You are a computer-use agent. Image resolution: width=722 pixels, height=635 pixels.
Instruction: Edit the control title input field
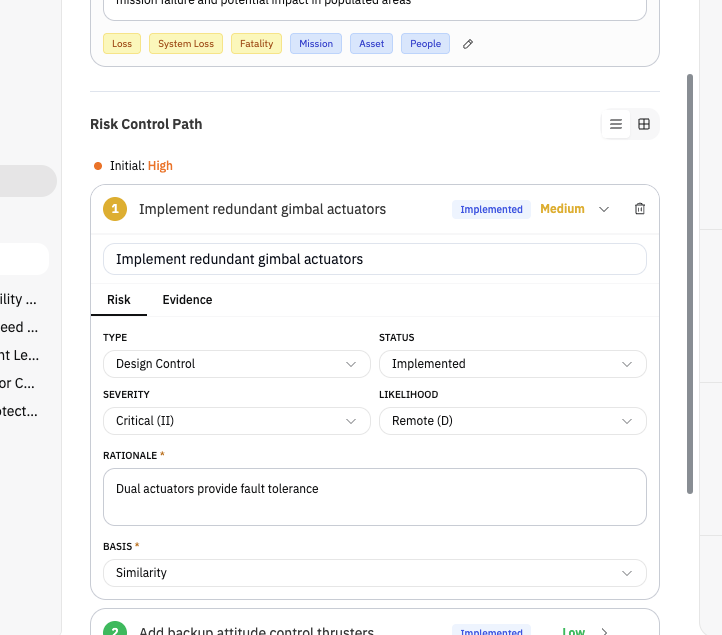[x=375, y=259]
